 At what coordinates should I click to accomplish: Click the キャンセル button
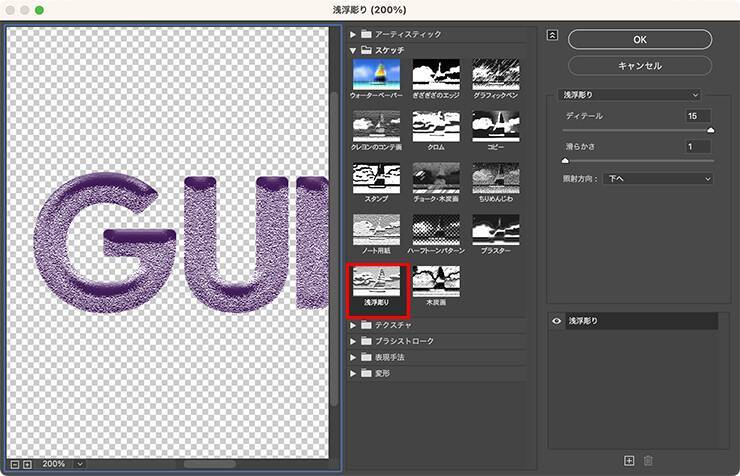(640, 65)
